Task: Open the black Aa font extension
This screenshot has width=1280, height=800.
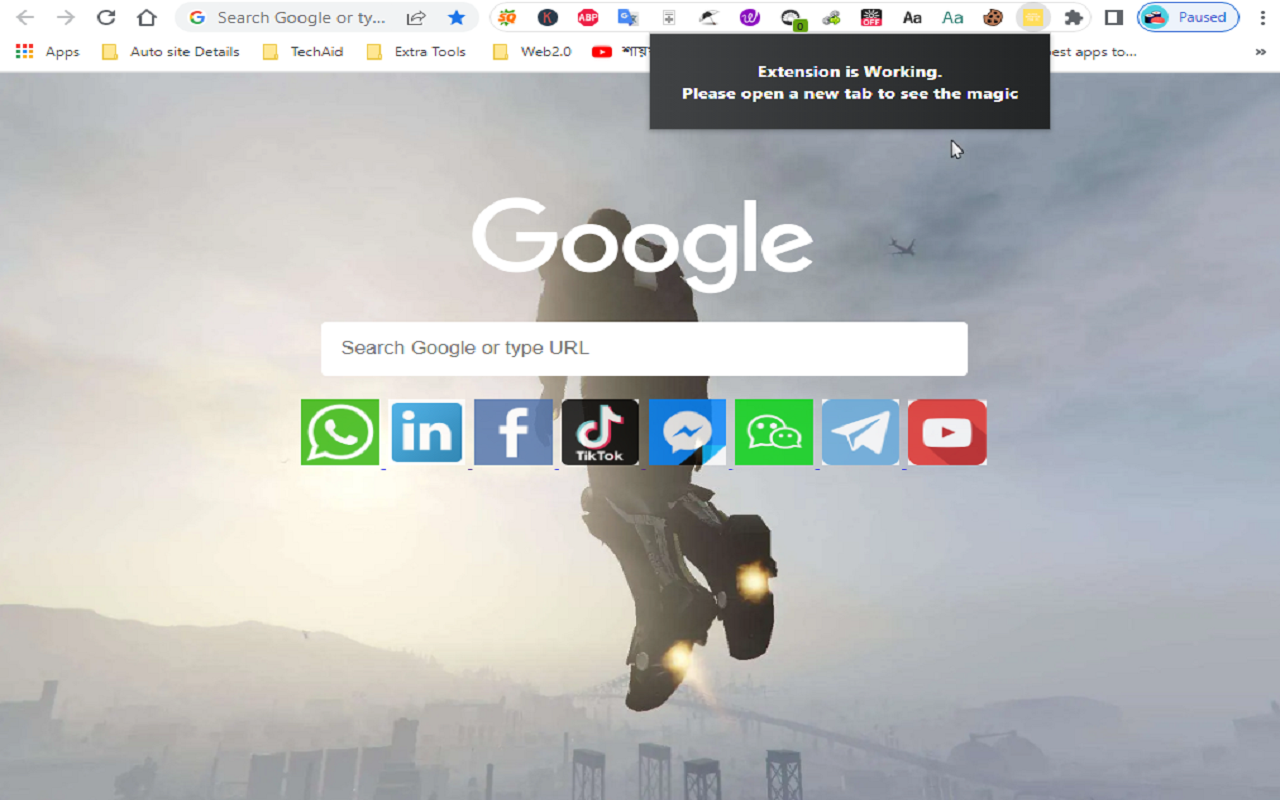Action: [912, 17]
